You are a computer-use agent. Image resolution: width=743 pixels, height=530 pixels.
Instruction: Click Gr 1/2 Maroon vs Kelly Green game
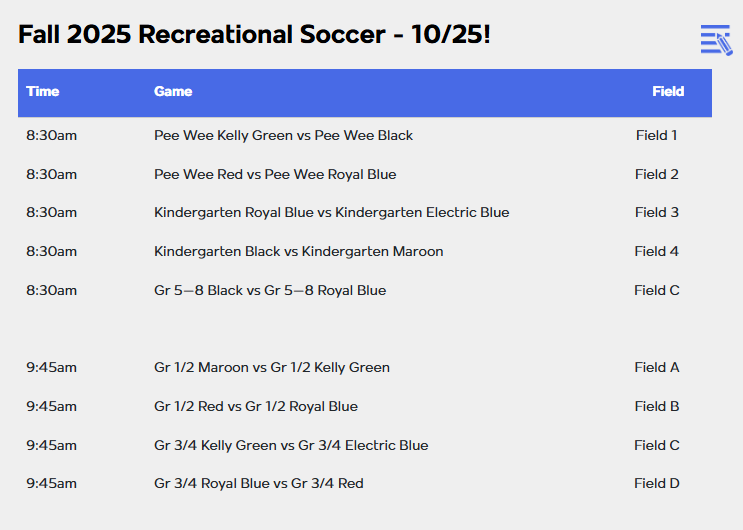pos(272,368)
